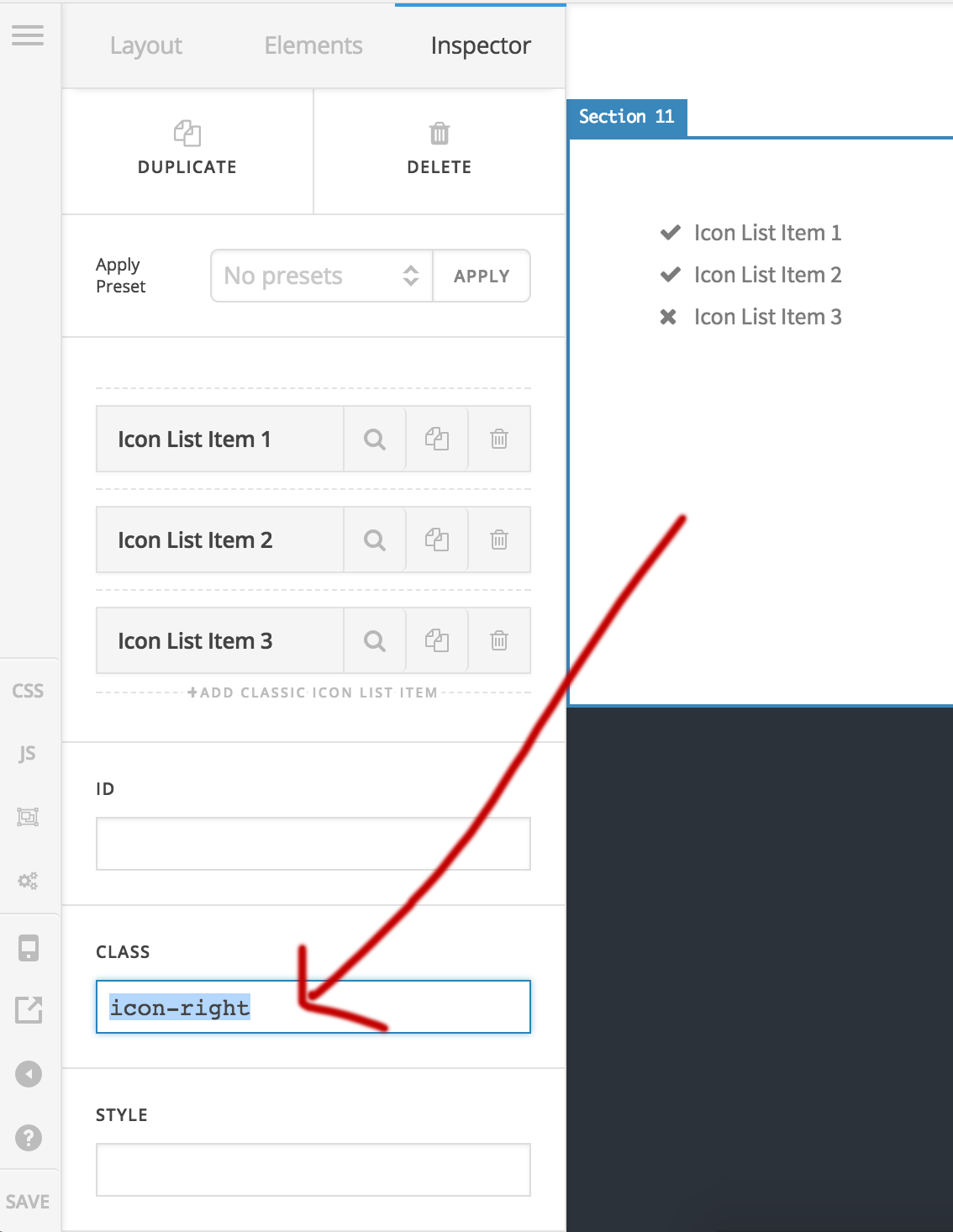Image resolution: width=953 pixels, height=1232 pixels.
Task: Open the hamburger menu in the sidebar
Action: coord(28,35)
